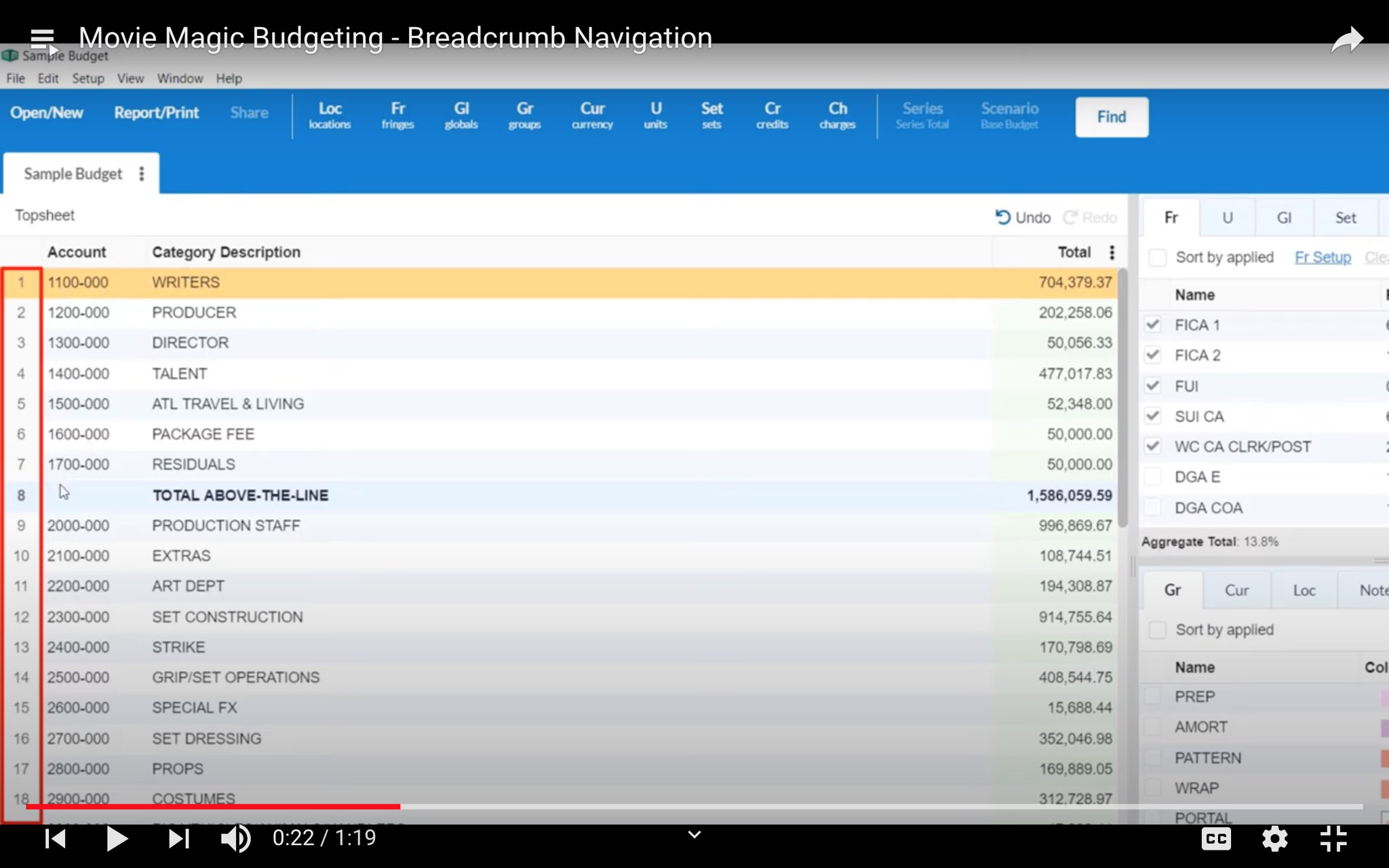Toggle closed captions CC icon
This screenshot has height=868, width=1389.
click(x=1216, y=839)
